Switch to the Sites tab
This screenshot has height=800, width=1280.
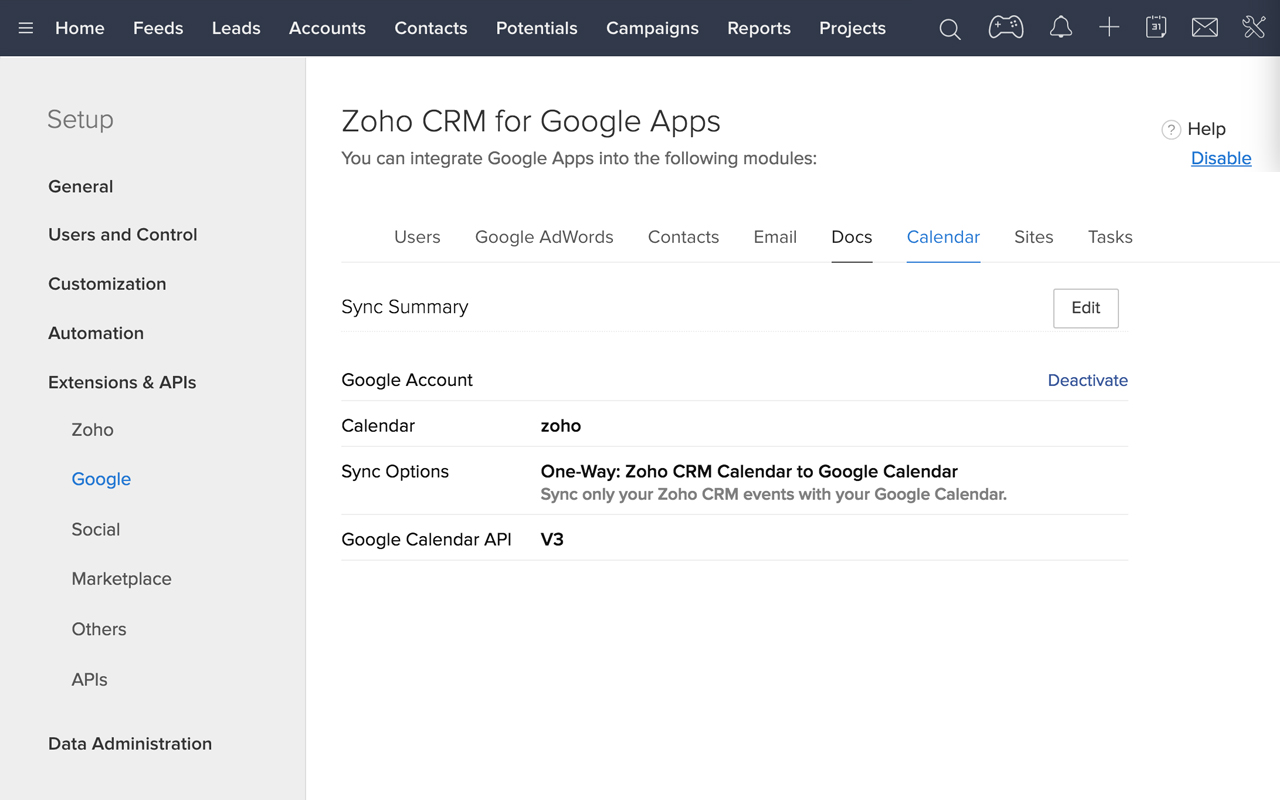tap(1034, 237)
